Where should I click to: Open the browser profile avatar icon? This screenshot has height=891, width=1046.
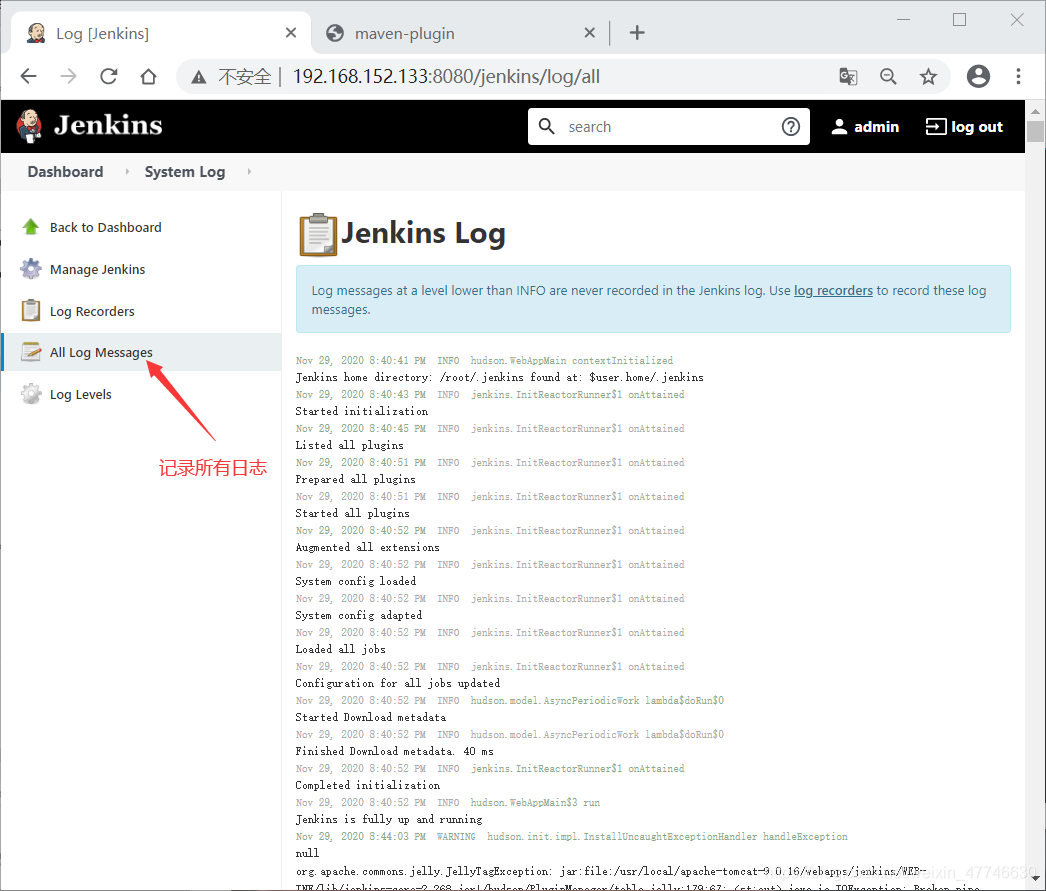(978, 76)
